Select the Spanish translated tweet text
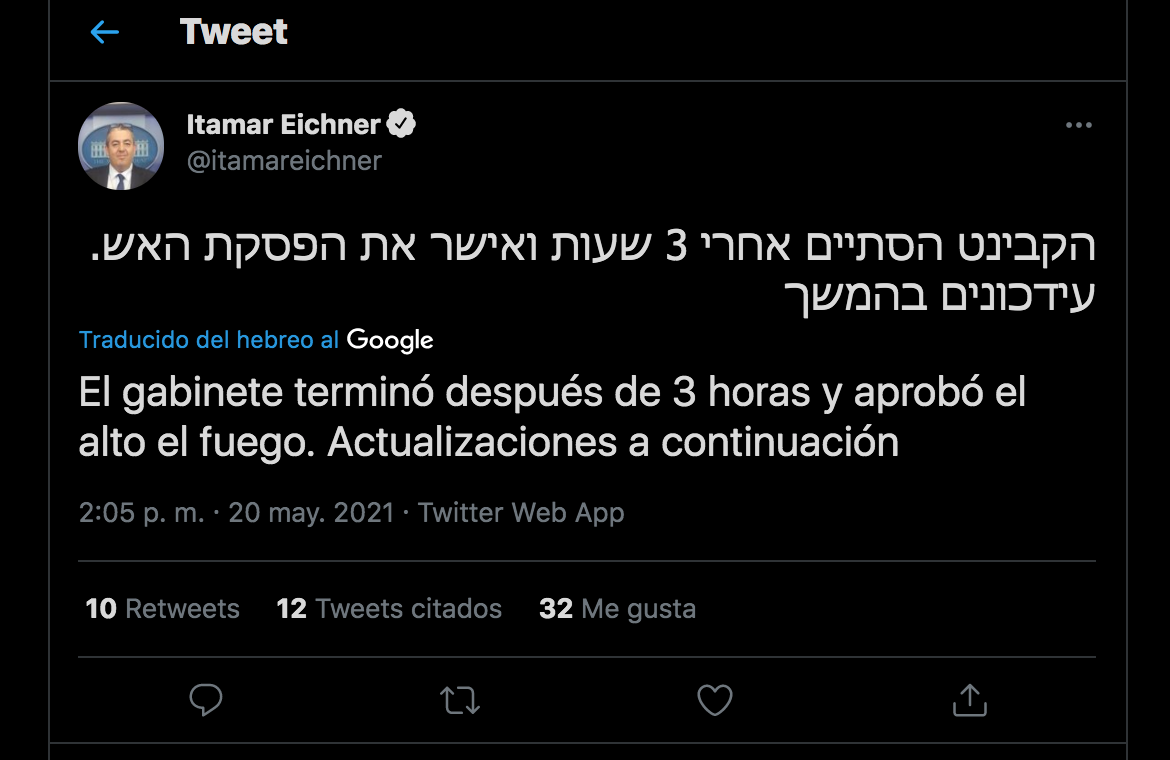 552,417
